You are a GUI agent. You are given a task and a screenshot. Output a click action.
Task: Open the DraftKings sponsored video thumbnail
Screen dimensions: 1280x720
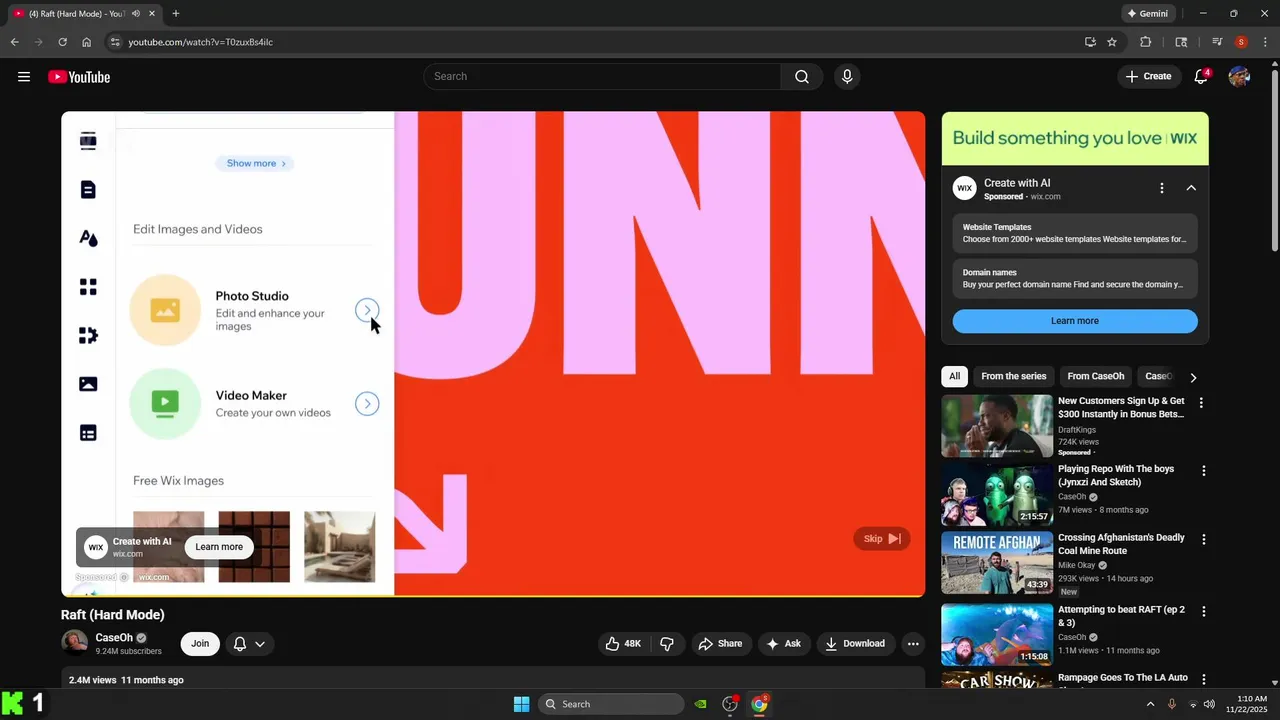(x=997, y=426)
